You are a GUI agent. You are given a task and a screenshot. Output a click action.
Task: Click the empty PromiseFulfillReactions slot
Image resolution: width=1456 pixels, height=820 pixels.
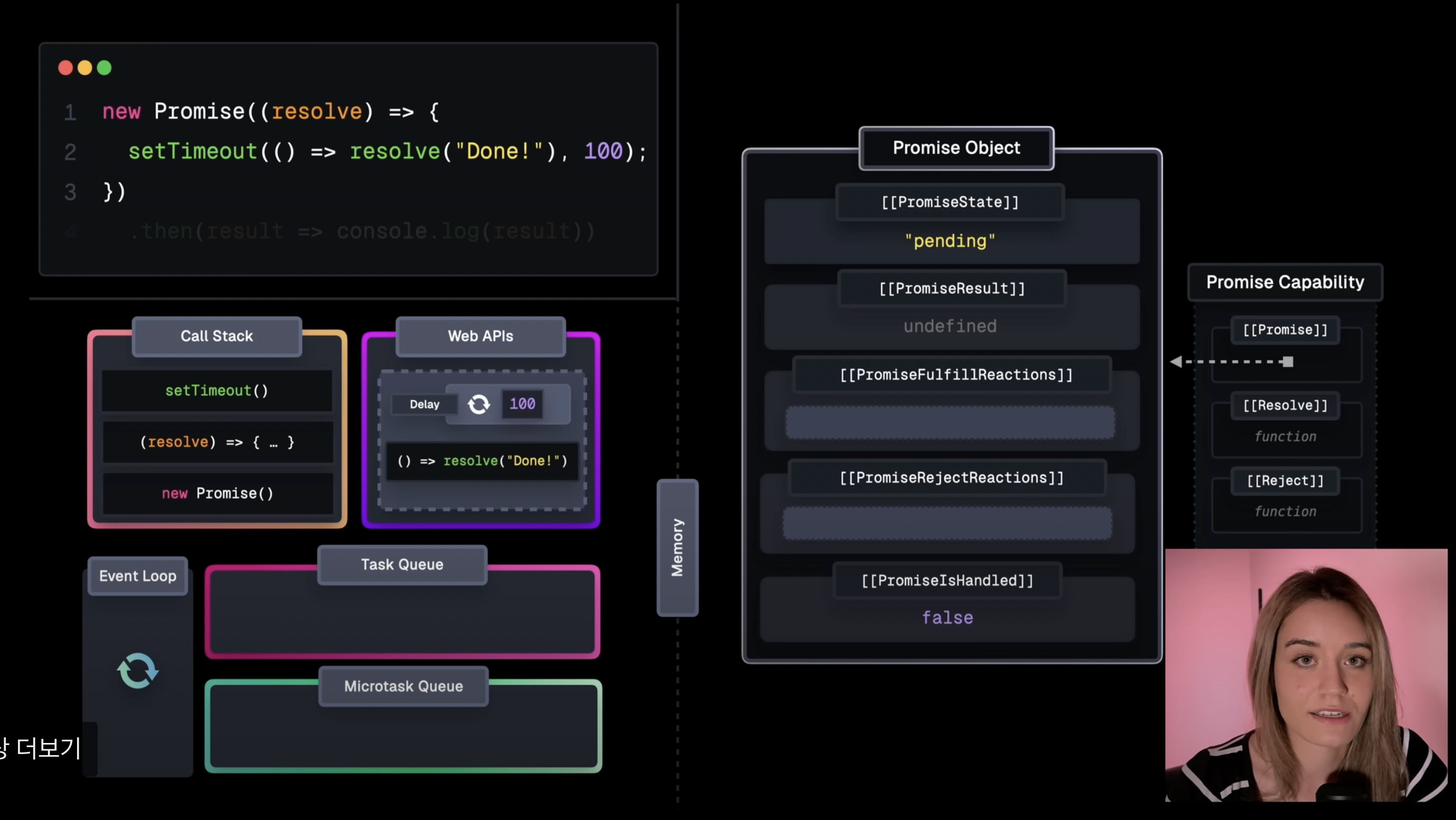(950, 422)
